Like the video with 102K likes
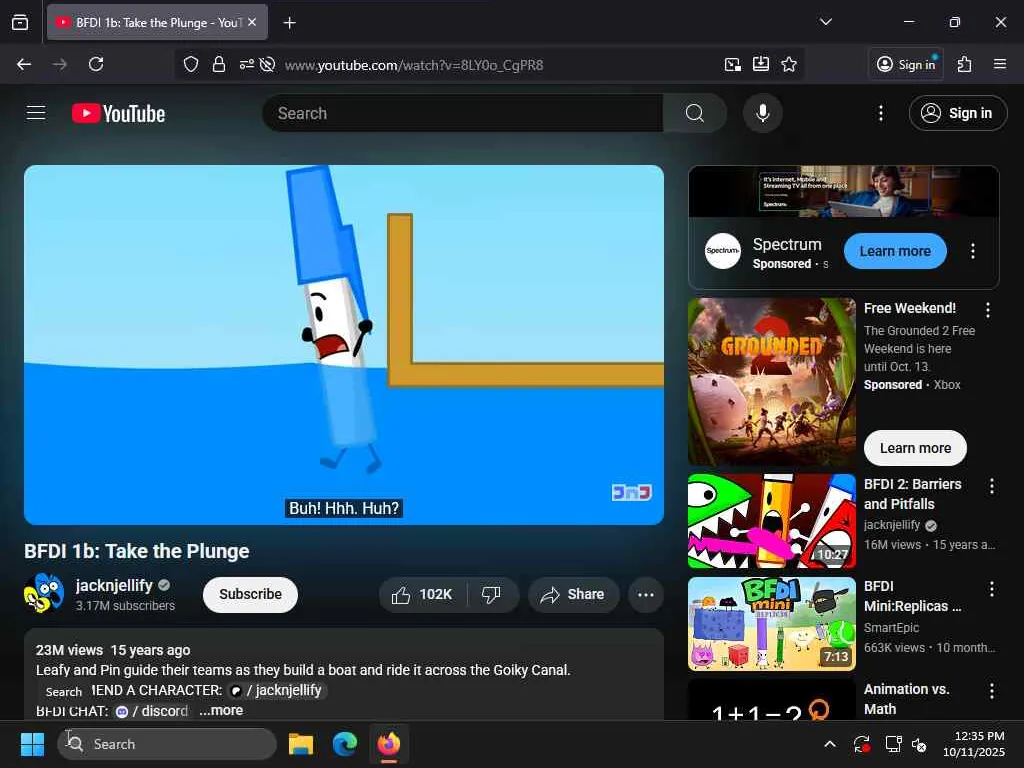This screenshot has width=1024, height=768. 422,594
